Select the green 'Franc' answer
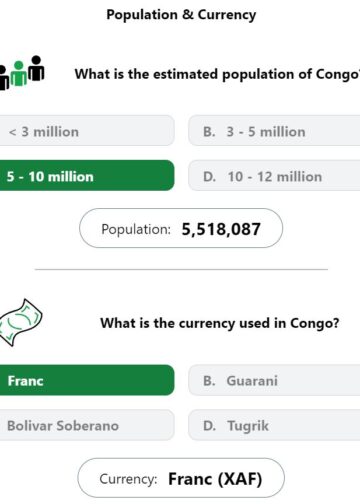The image size is (360, 504). 87,380
